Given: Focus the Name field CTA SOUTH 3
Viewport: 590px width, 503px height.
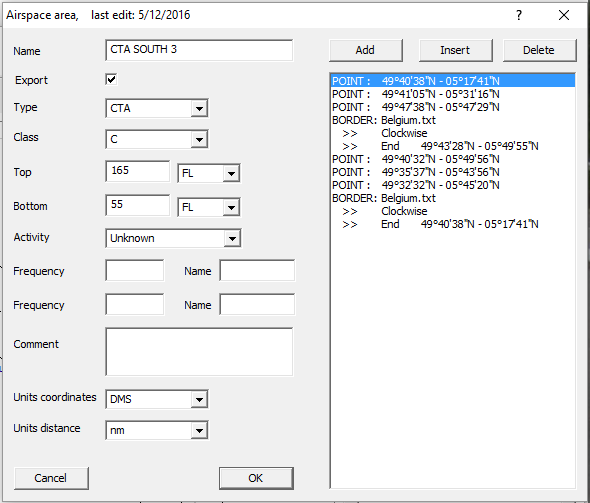Looking at the screenshot, I should pos(199,50).
